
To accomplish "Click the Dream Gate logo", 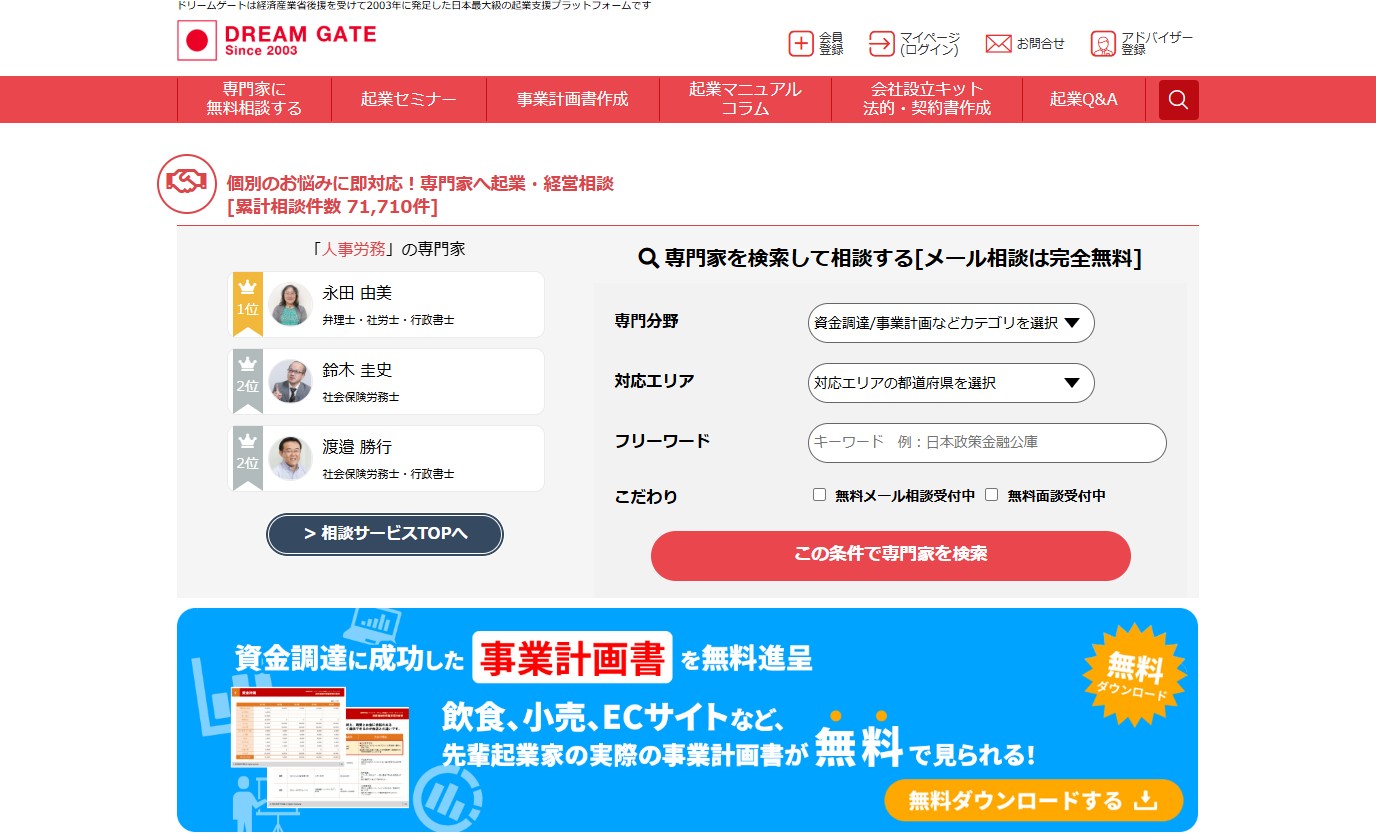I will pyautogui.click(x=277, y=40).
